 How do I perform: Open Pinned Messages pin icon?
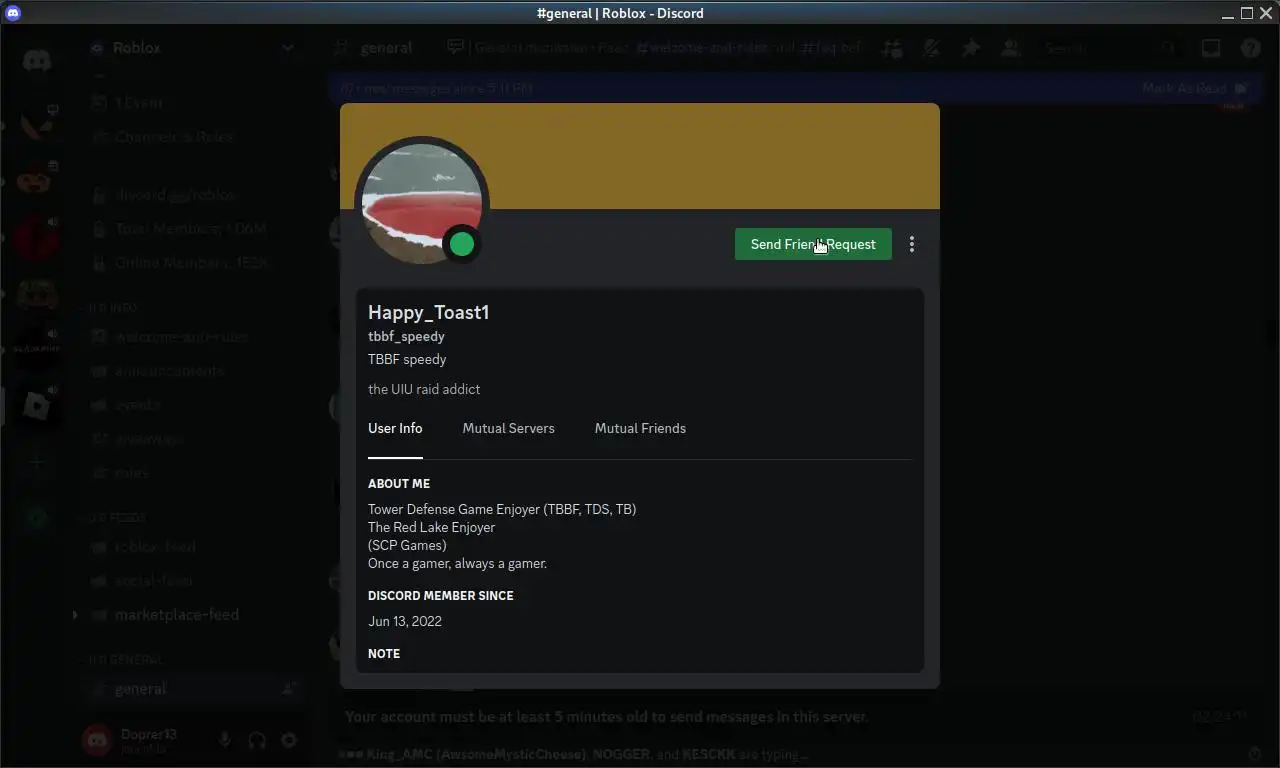[x=971, y=47]
